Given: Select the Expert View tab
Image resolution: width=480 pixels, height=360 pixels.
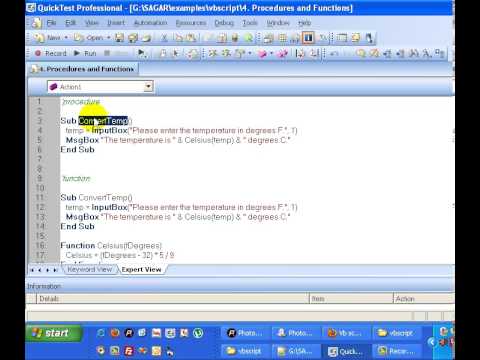Looking at the screenshot, I should click(x=141, y=269).
